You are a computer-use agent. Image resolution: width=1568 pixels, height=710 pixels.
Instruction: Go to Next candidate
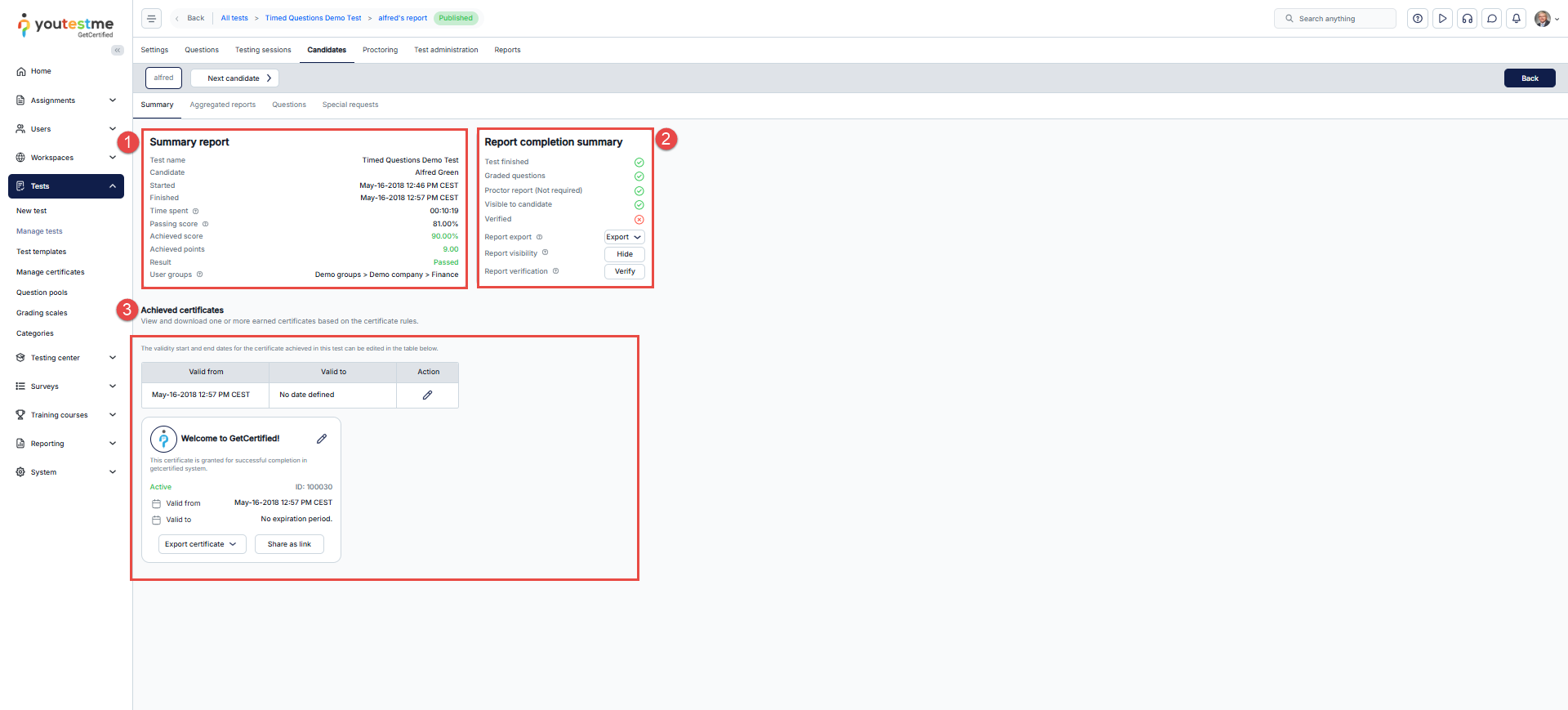pos(234,78)
